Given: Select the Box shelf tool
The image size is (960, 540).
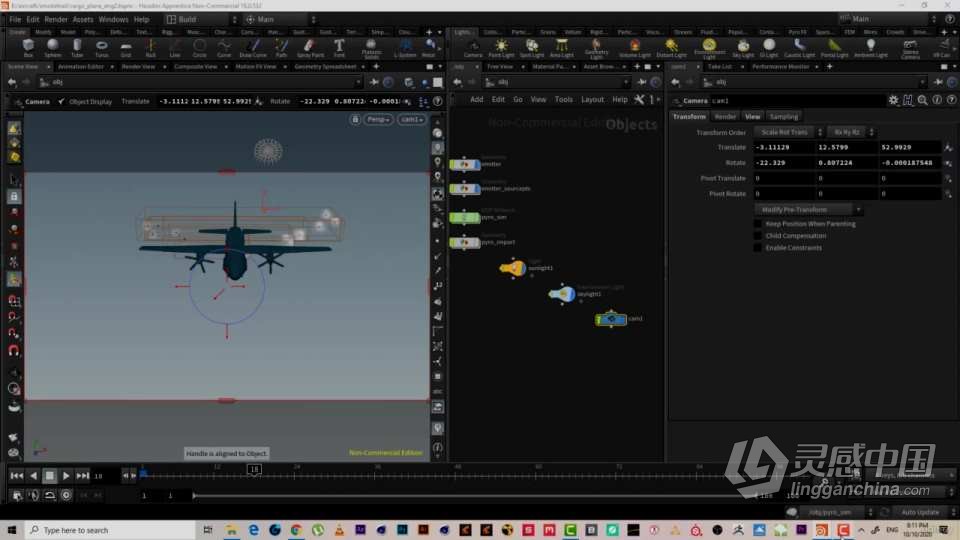Looking at the screenshot, I should tap(28, 47).
